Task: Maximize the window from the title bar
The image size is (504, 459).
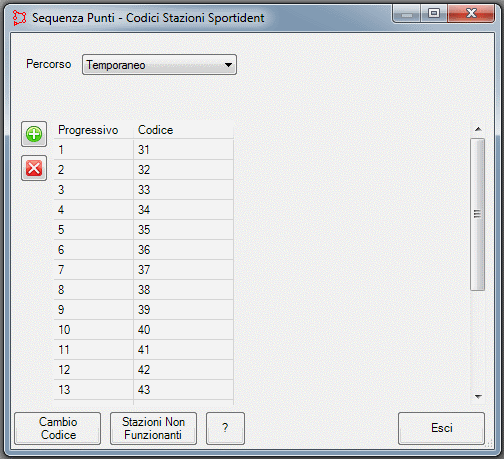Action: pyautogui.click(x=434, y=13)
